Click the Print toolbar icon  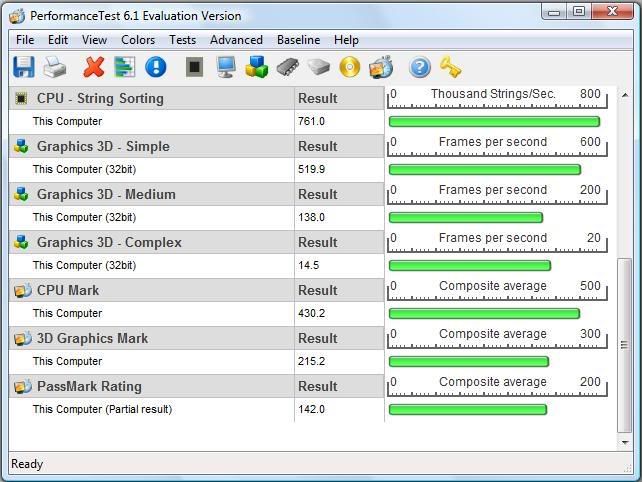point(55,67)
